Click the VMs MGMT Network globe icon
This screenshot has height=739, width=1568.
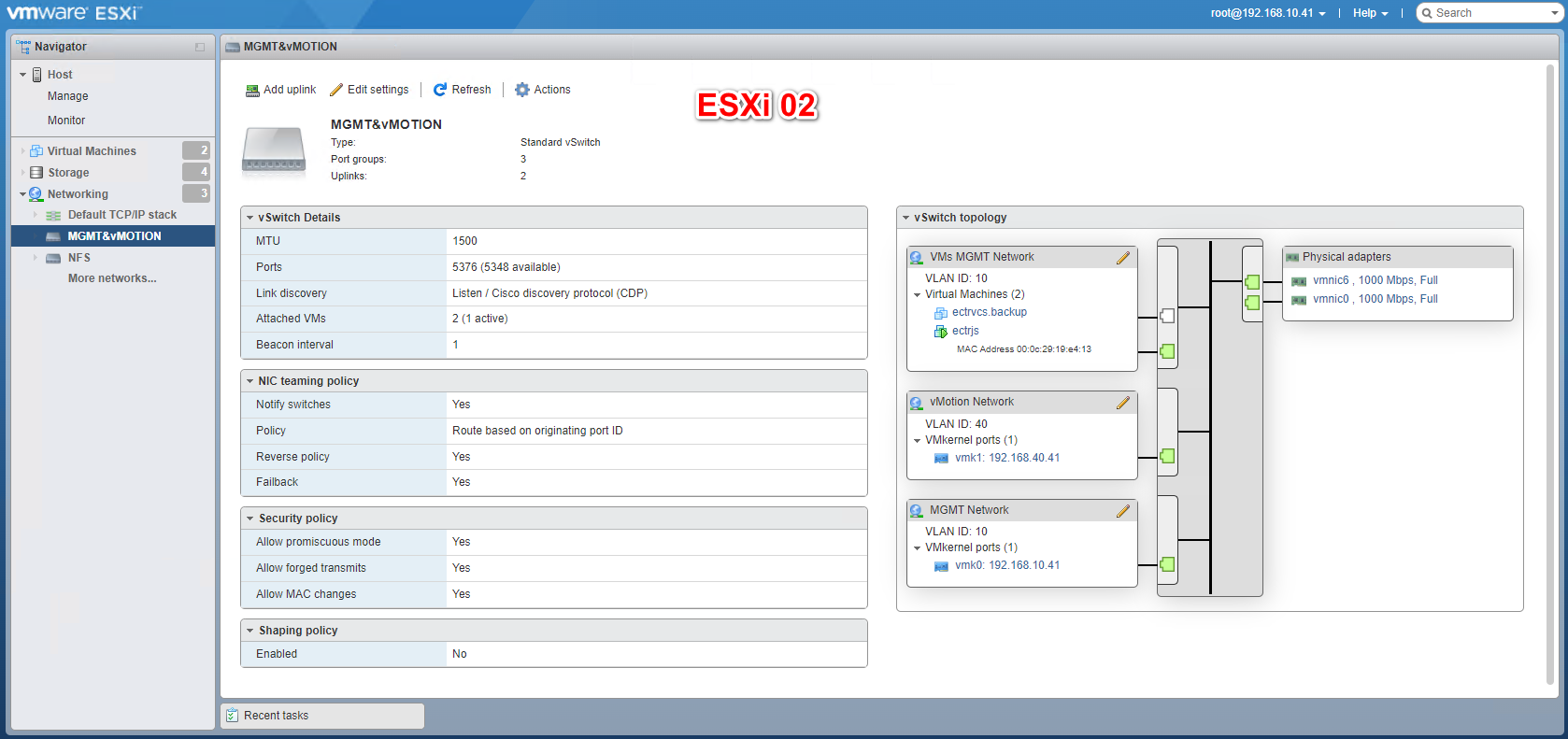[916, 258]
